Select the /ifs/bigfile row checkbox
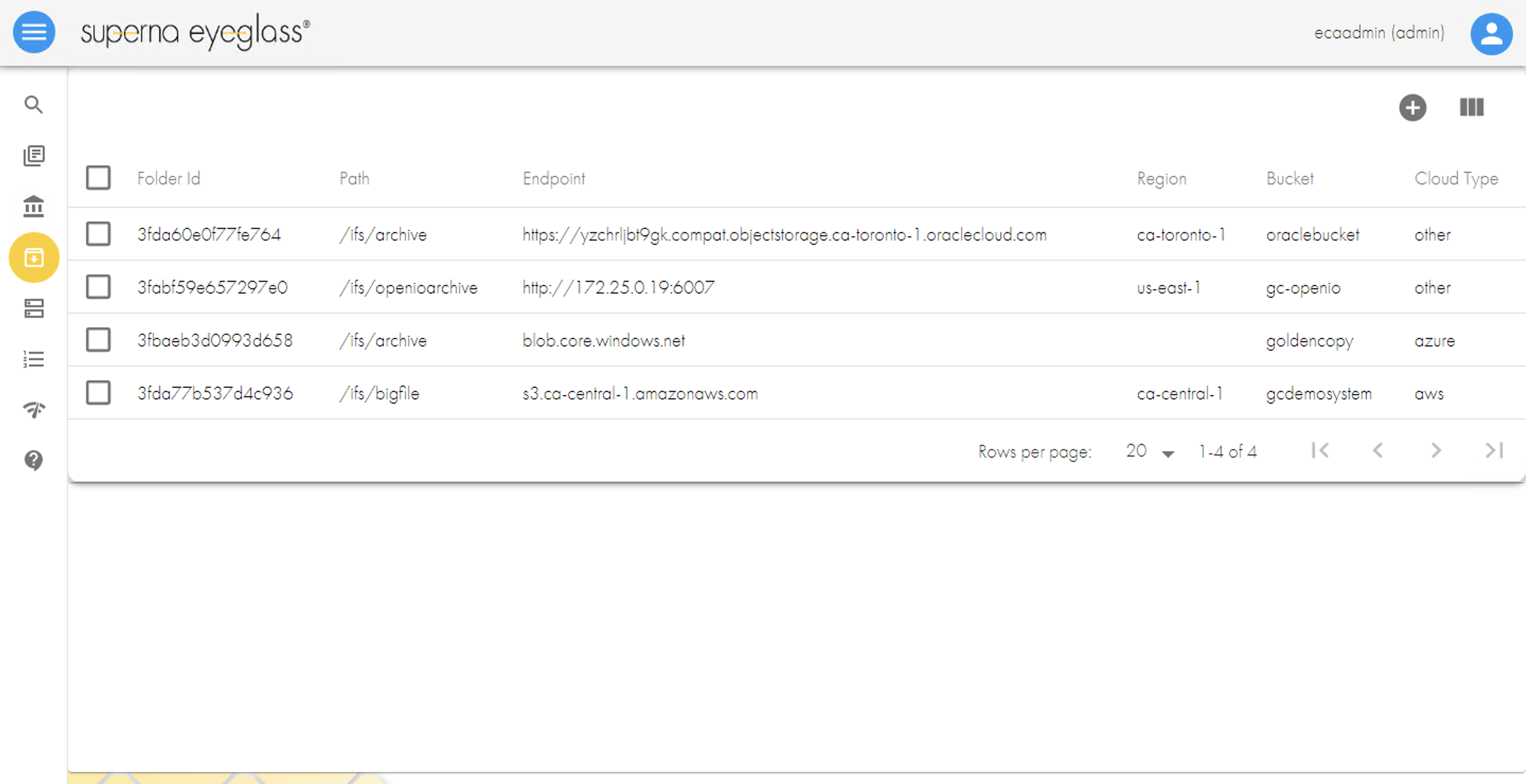This screenshot has height=784, width=1526. click(99, 393)
